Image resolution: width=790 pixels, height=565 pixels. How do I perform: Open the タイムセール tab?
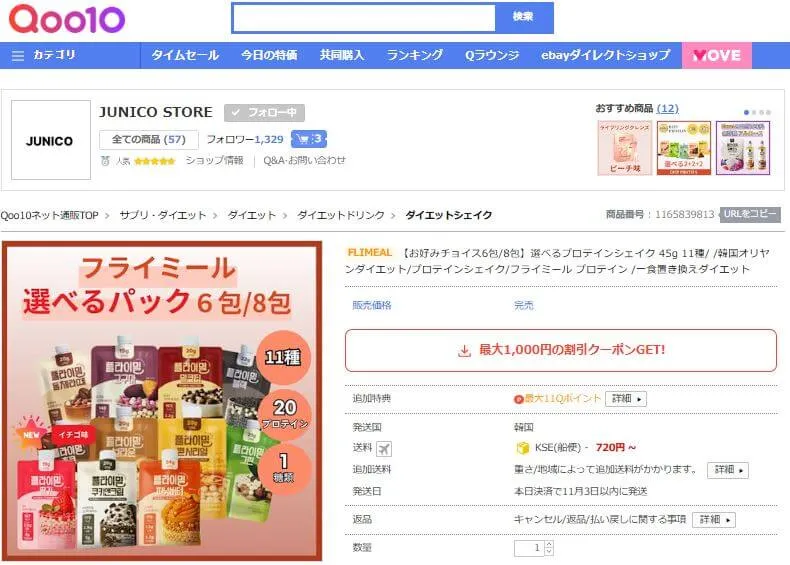[185, 55]
